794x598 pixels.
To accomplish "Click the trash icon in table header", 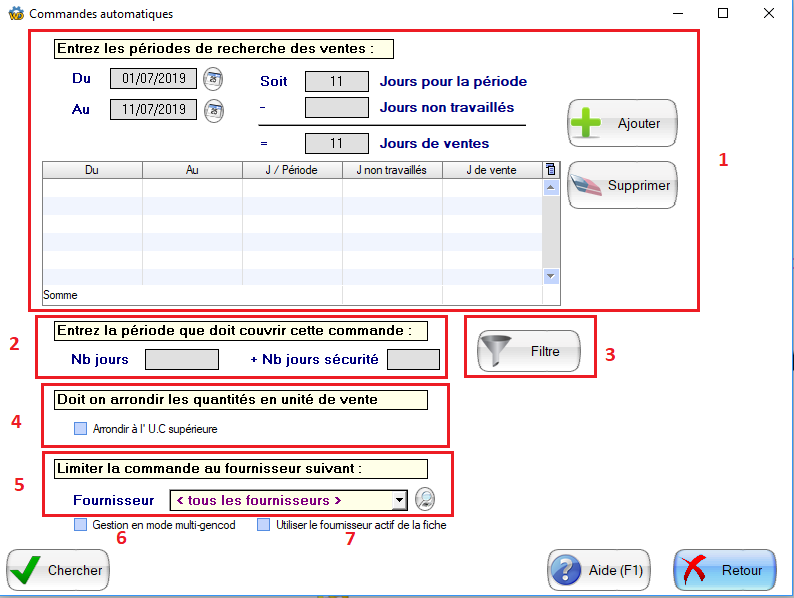I will tap(550, 170).
